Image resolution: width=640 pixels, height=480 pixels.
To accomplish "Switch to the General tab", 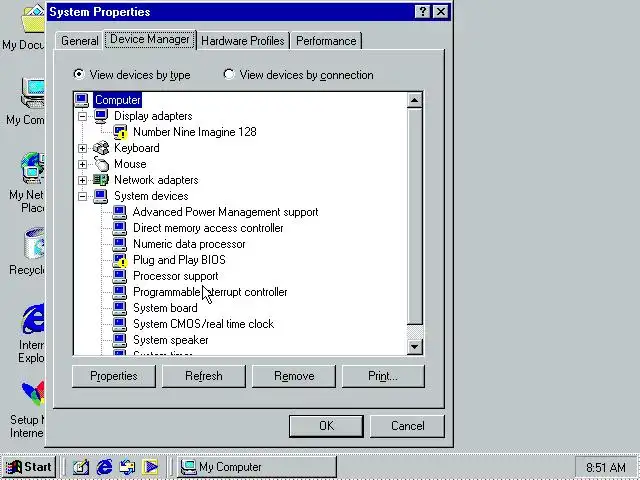I will tap(80, 41).
